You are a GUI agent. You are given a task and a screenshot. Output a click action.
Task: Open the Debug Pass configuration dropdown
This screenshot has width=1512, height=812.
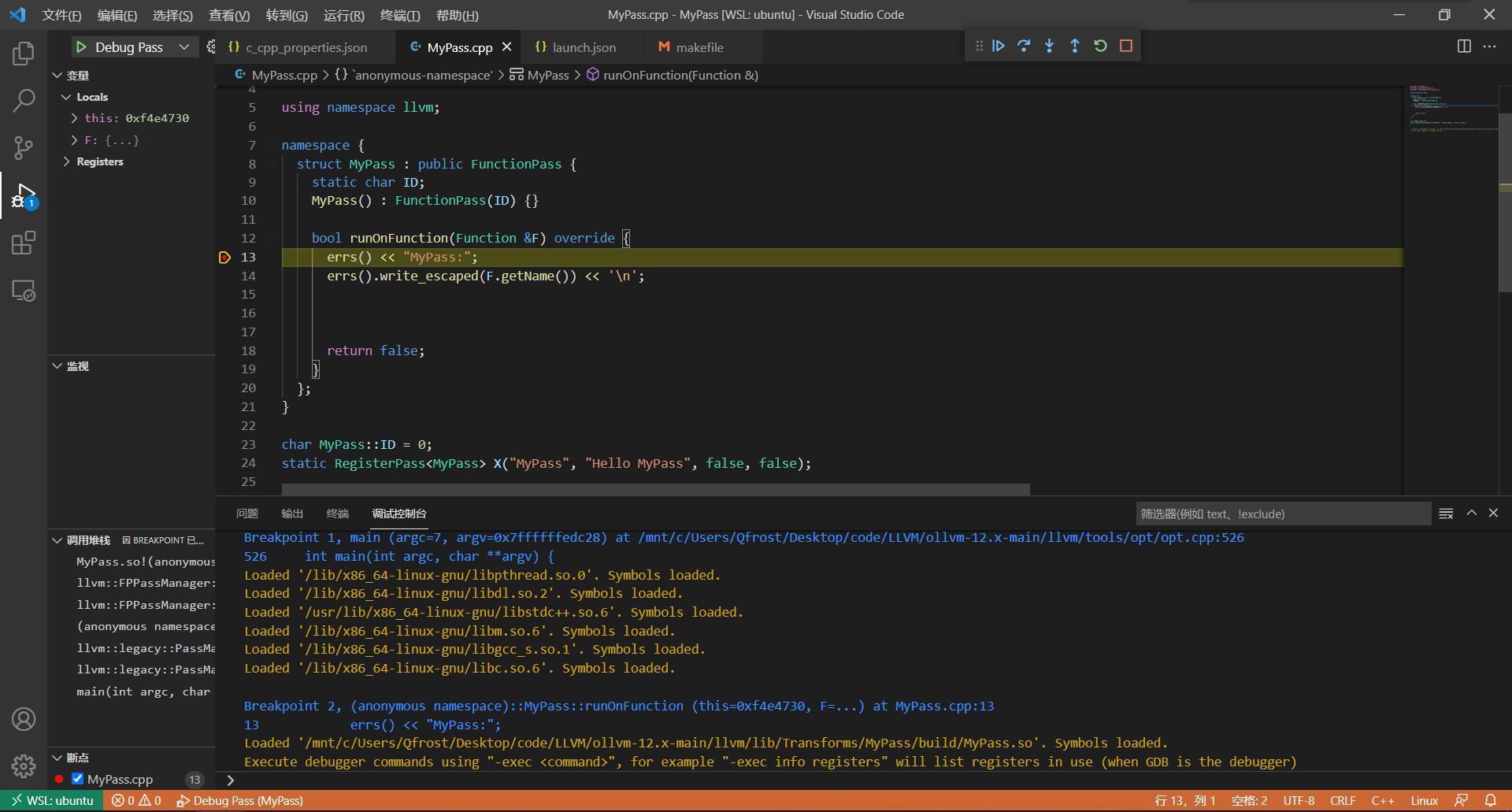coord(183,46)
